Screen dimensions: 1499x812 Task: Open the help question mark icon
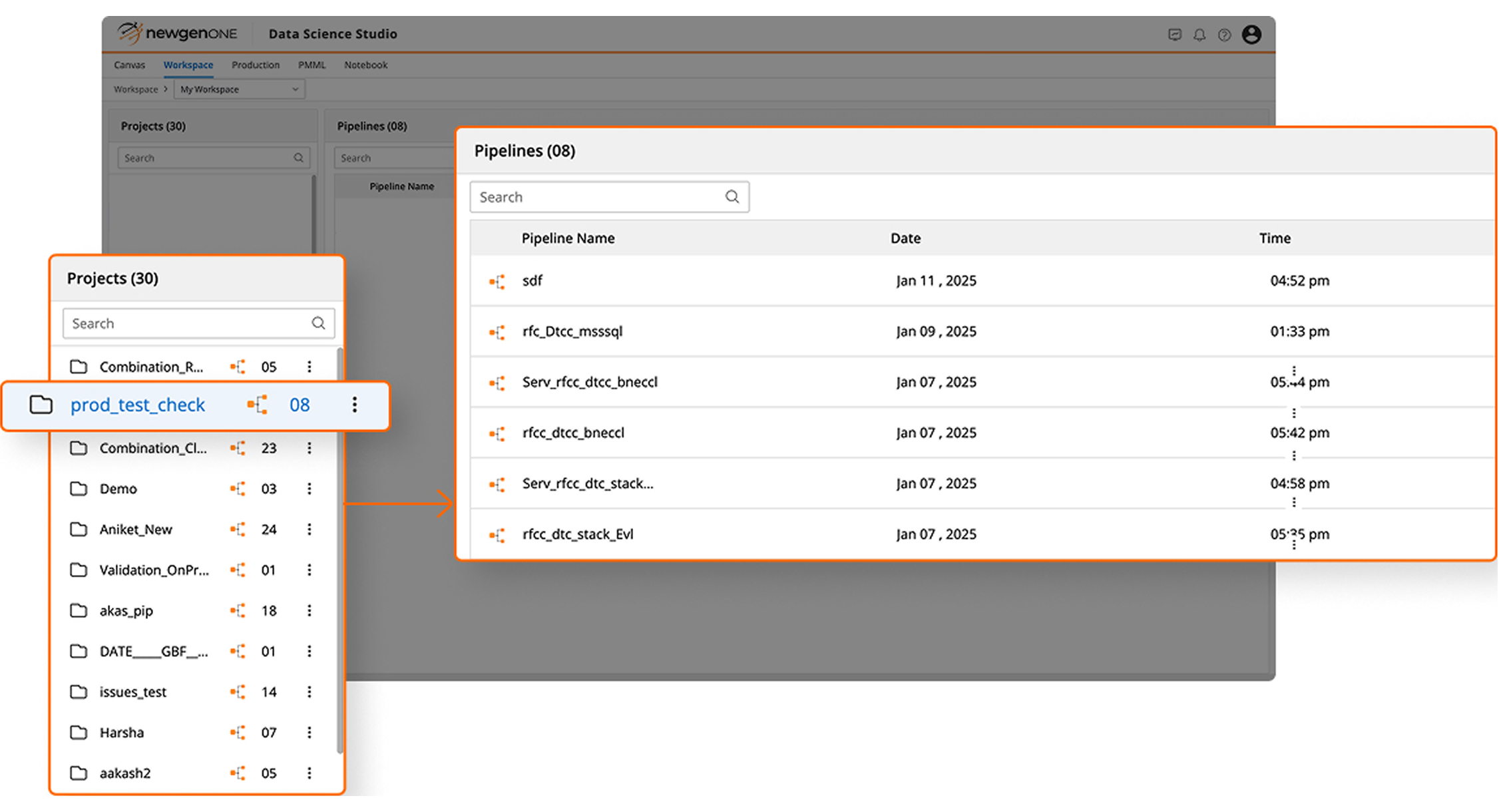[1224, 35]
